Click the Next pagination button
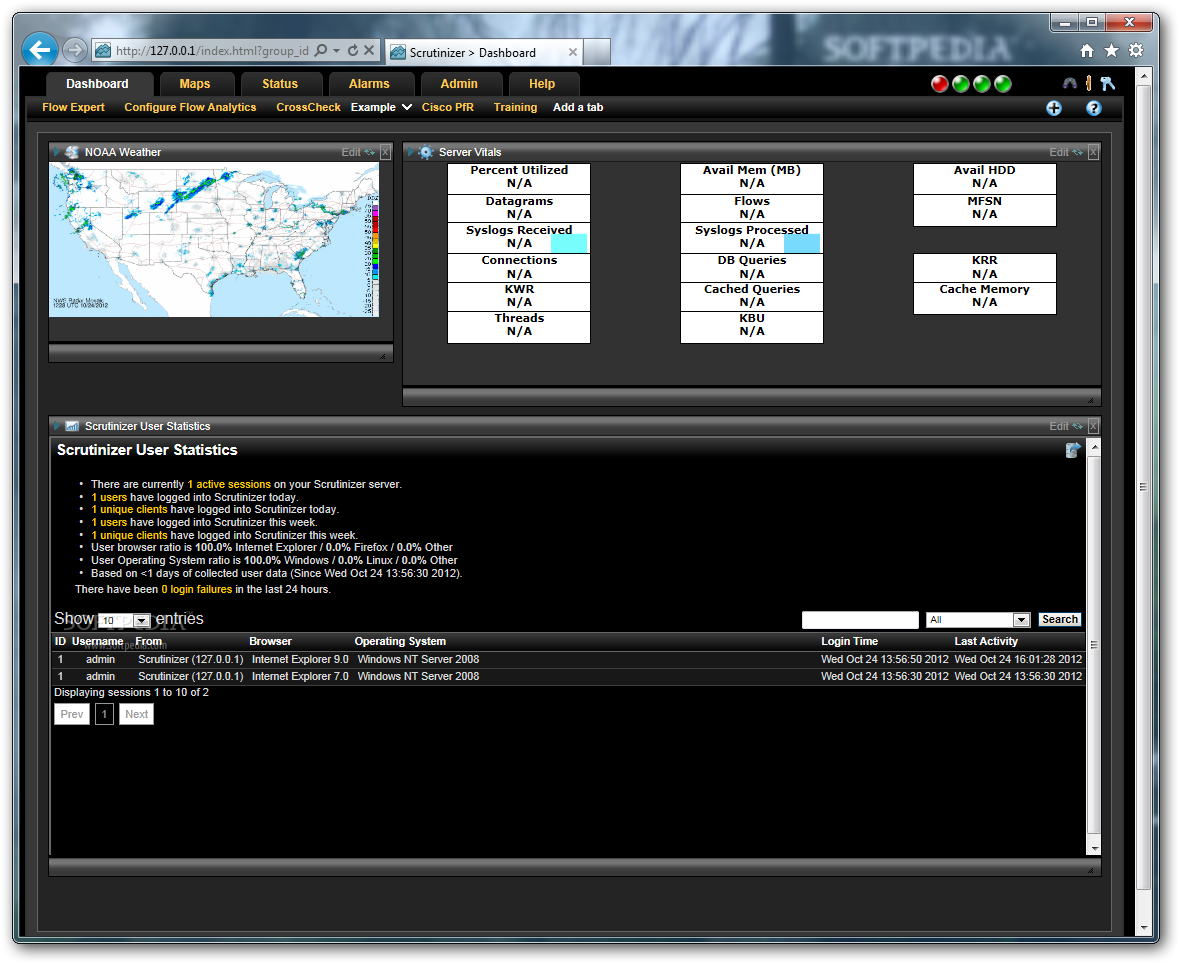This screenshot has width=1180, height=964. coord(136,714)
